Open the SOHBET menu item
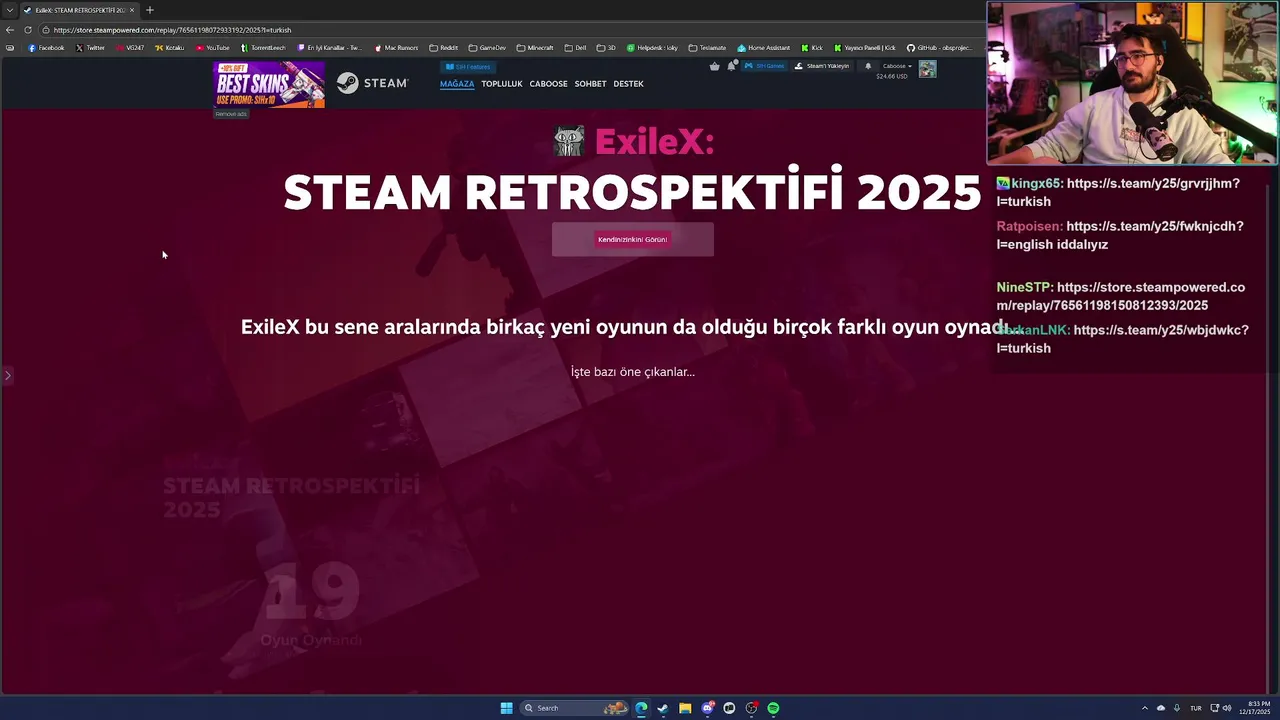Viewport: 1280px width, 720px height. (591, 84)
